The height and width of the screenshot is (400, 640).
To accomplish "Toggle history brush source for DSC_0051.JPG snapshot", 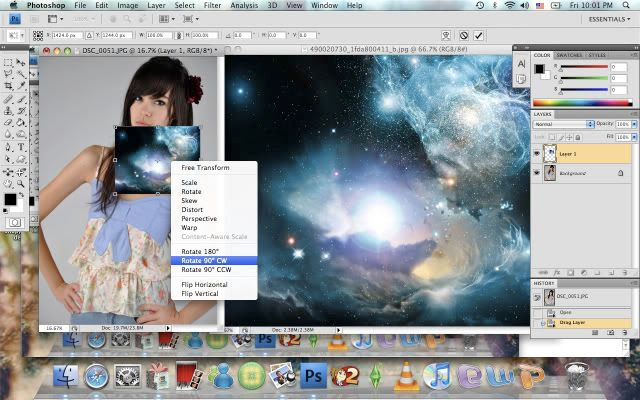I will [x=537, y=298].
